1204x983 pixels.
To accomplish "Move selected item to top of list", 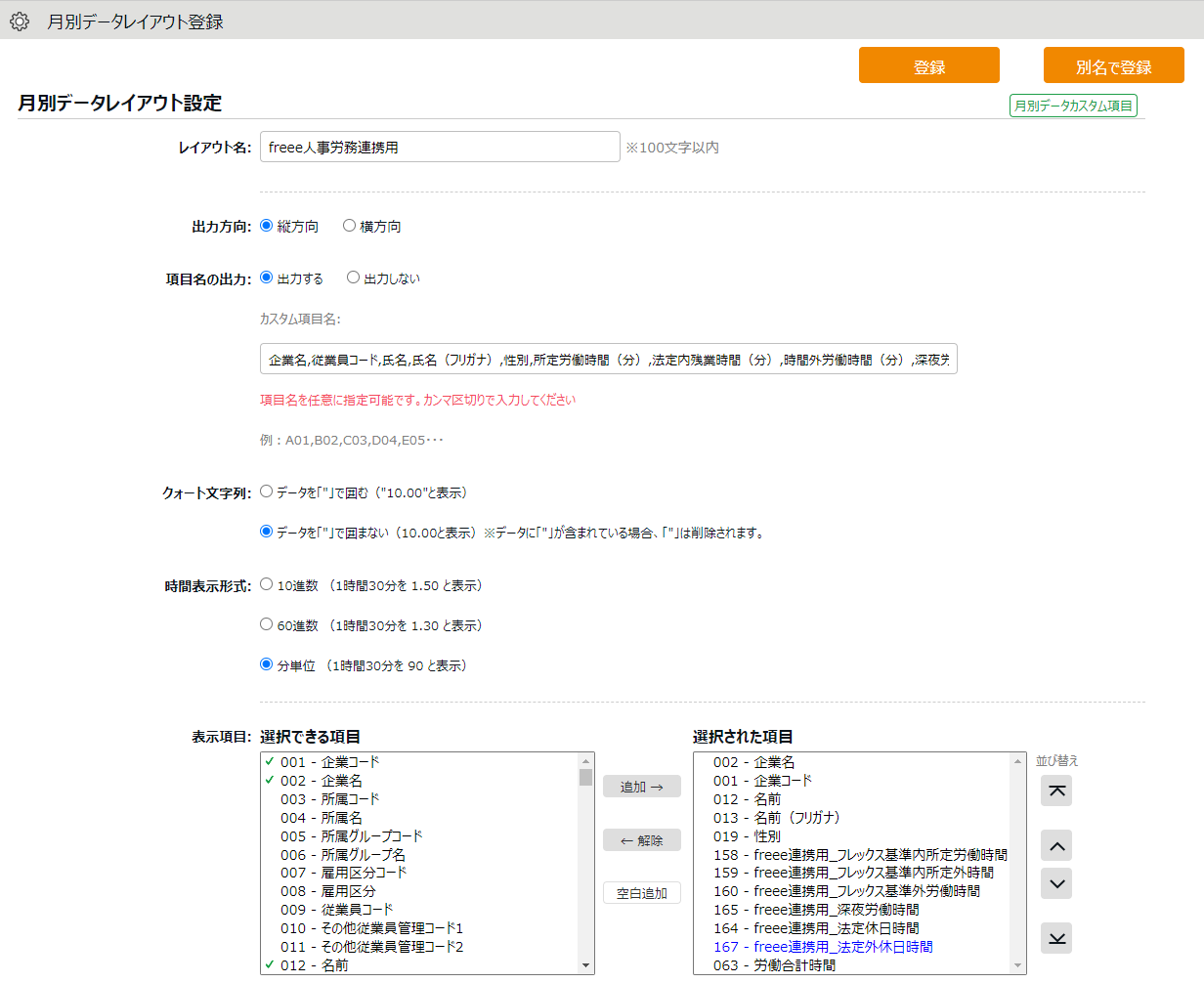I will pos(1056,791).
